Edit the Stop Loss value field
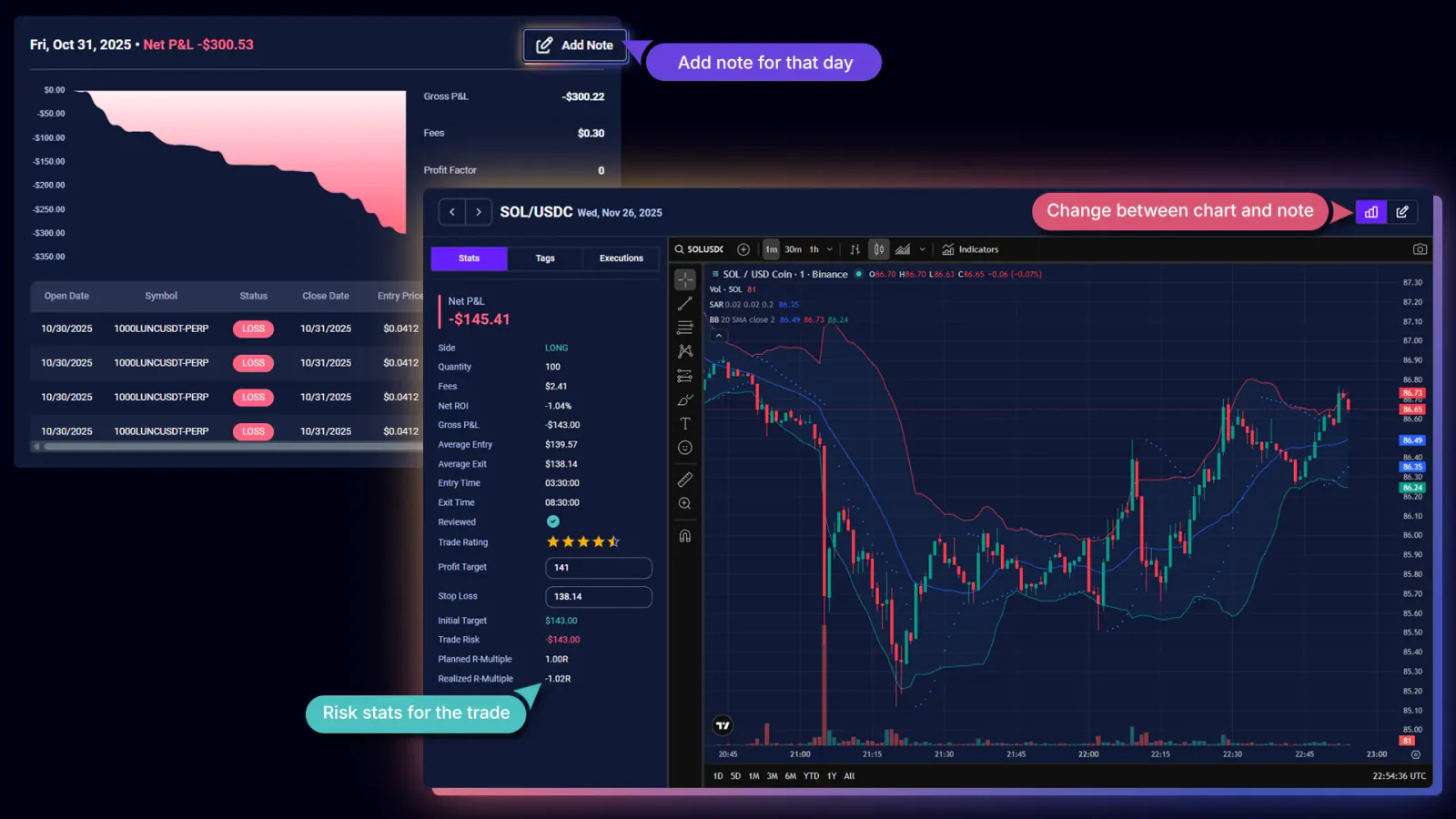Viewport: 1456px width, 819px height. click(x=598, y=597)
